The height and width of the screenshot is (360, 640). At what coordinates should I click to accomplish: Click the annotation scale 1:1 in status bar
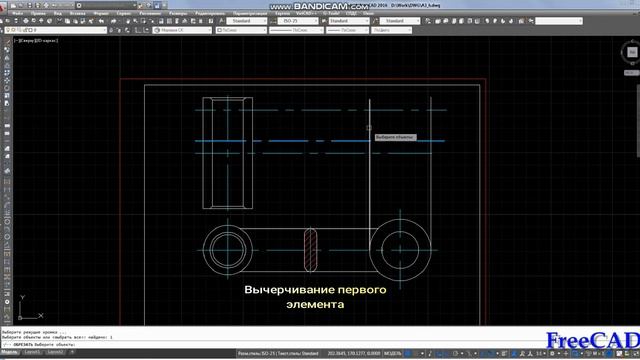[540, 353]
